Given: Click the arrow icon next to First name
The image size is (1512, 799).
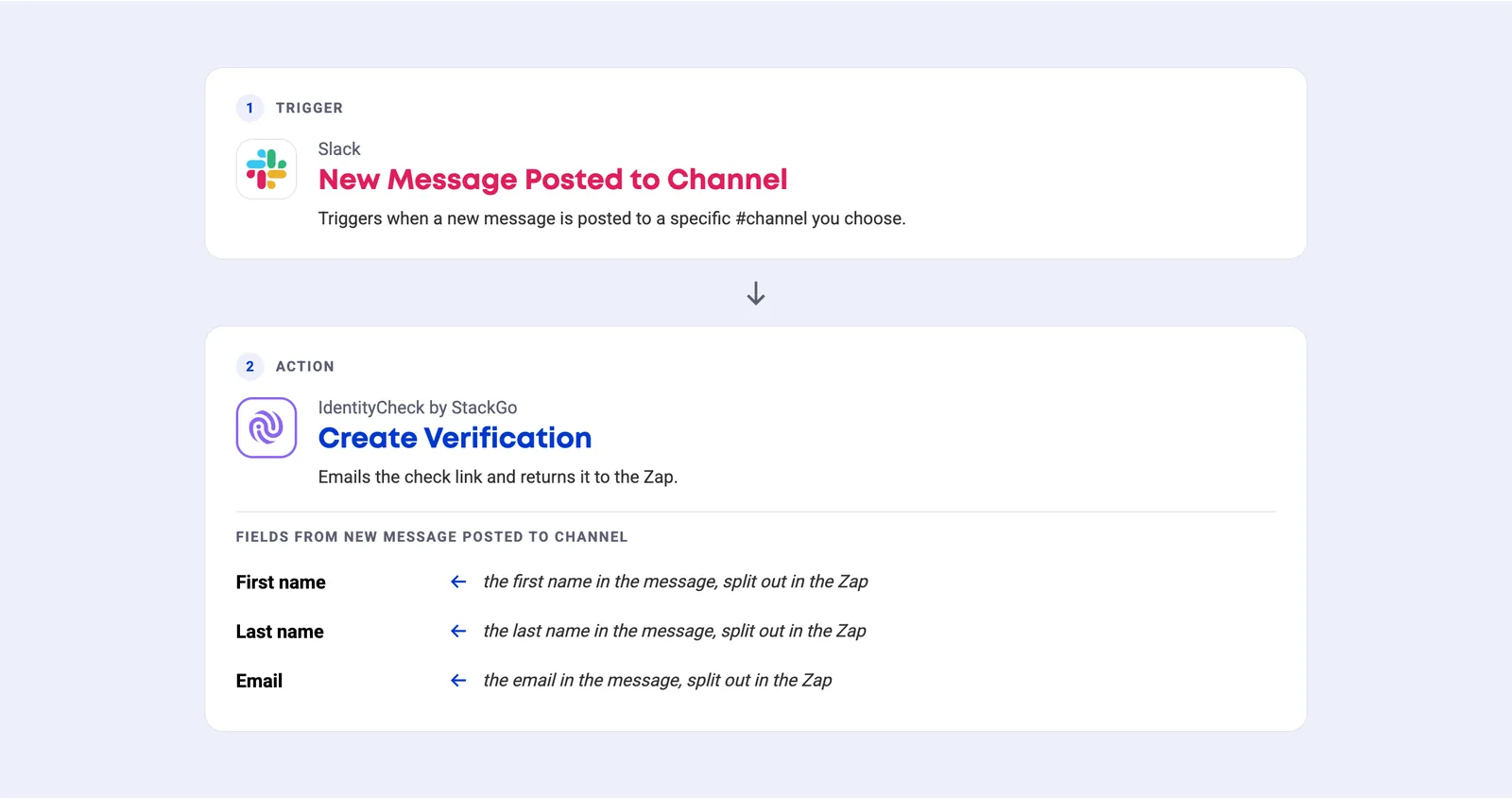Looking at the screenshot, I should click(x=458, y=582).
